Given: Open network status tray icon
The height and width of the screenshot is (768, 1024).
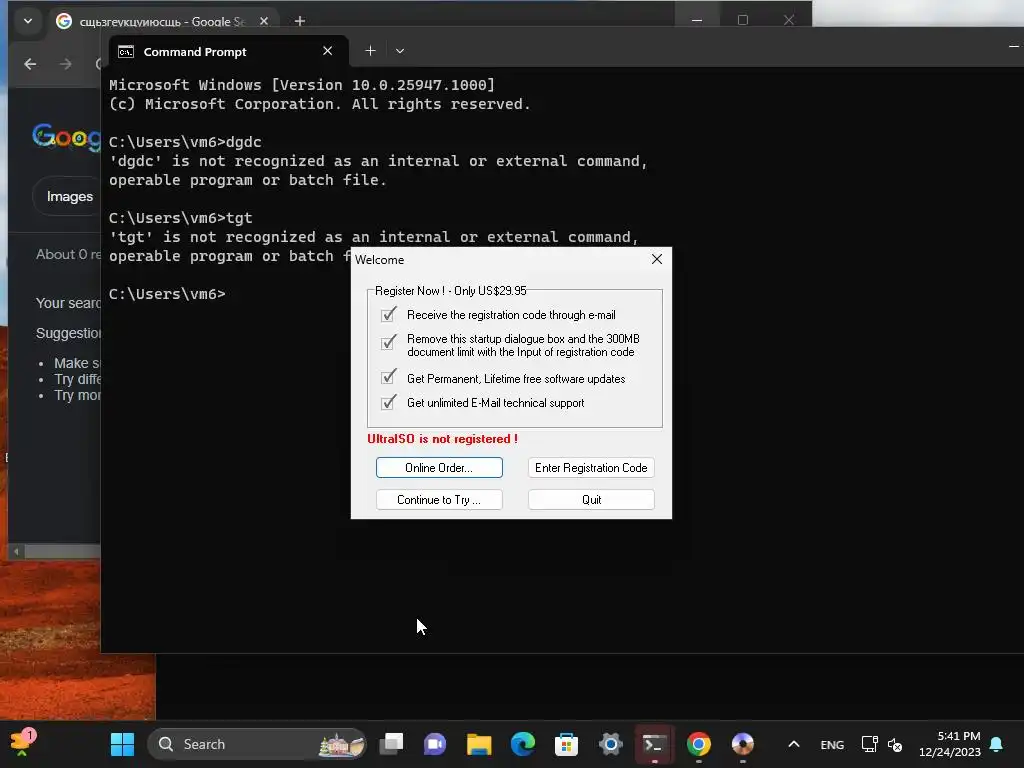Looking at the screenshot, I should tap(869, 744).
